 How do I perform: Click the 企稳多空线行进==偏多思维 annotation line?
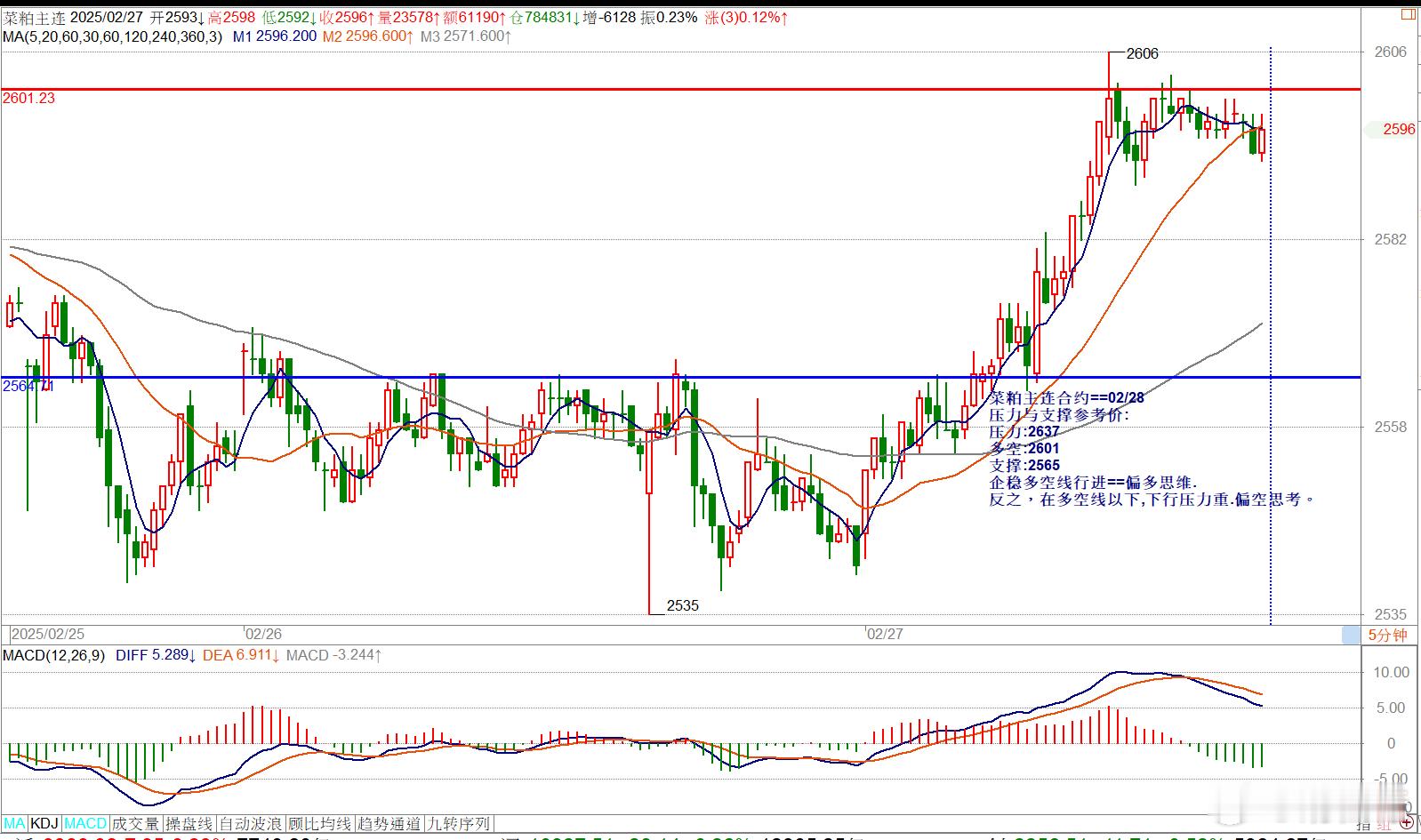[1094, 483]
